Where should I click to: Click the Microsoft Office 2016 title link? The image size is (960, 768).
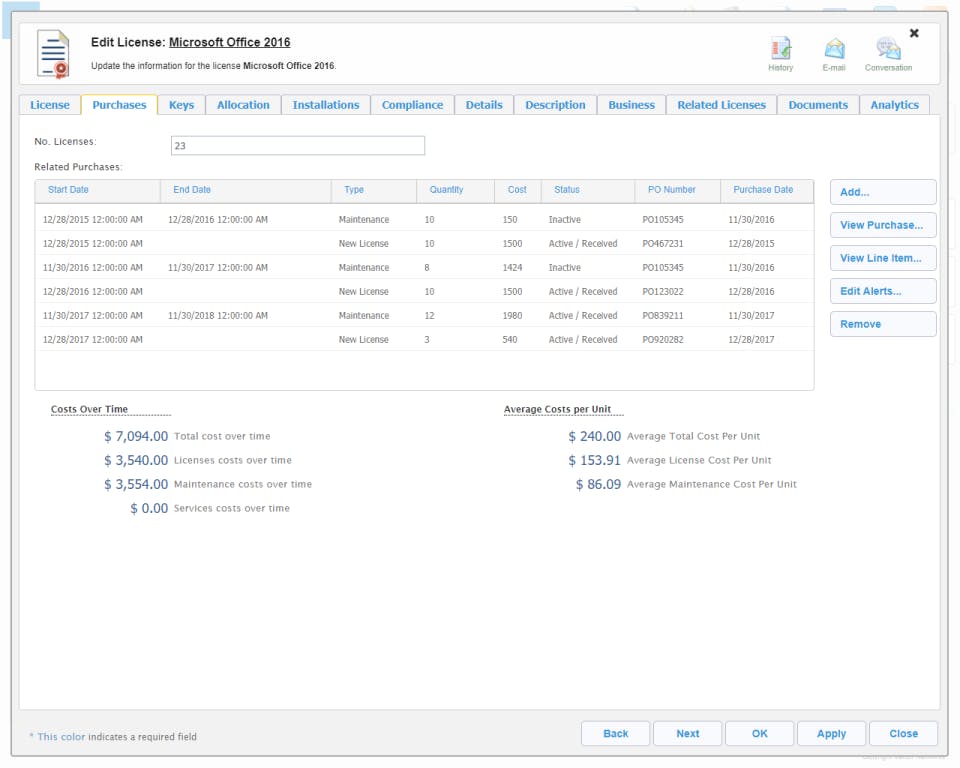tap(229, 43)
